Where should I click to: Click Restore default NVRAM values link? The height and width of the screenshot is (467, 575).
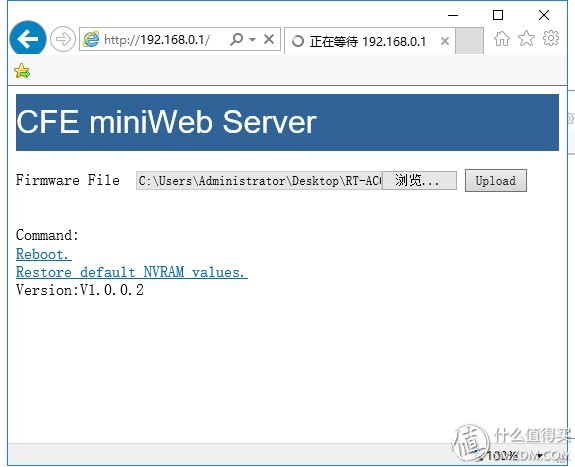[x=132, y=272]
